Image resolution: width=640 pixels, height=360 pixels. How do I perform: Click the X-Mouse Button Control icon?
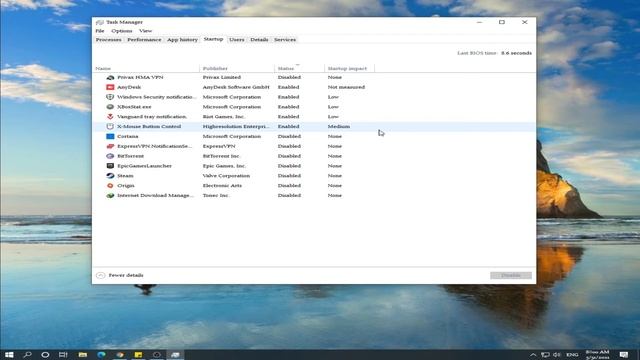tap(110, 126)
